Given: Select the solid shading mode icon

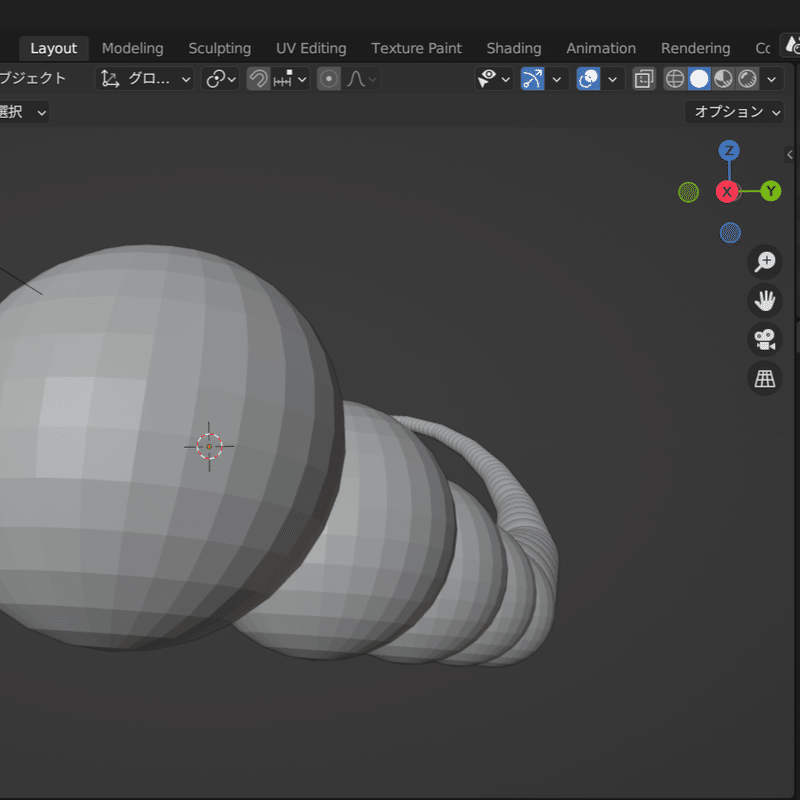Looking at the screenshot, I should point(699,79).
